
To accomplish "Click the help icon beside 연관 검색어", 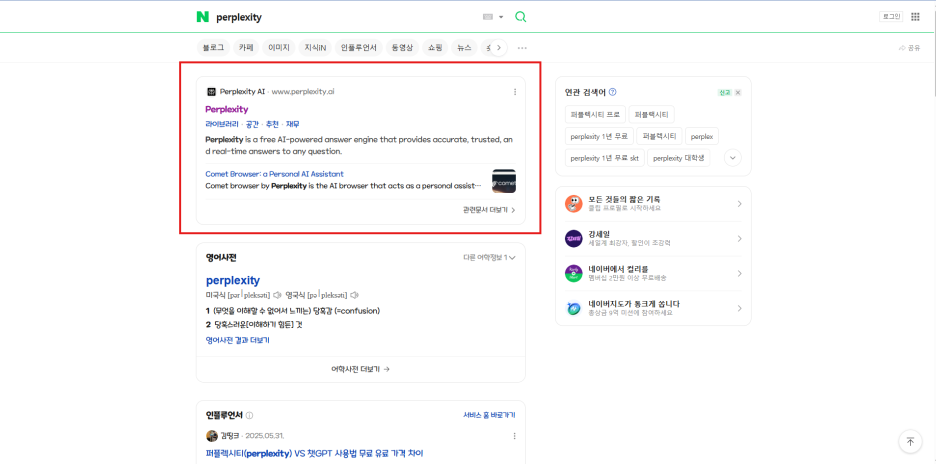I will click(612, 92).
